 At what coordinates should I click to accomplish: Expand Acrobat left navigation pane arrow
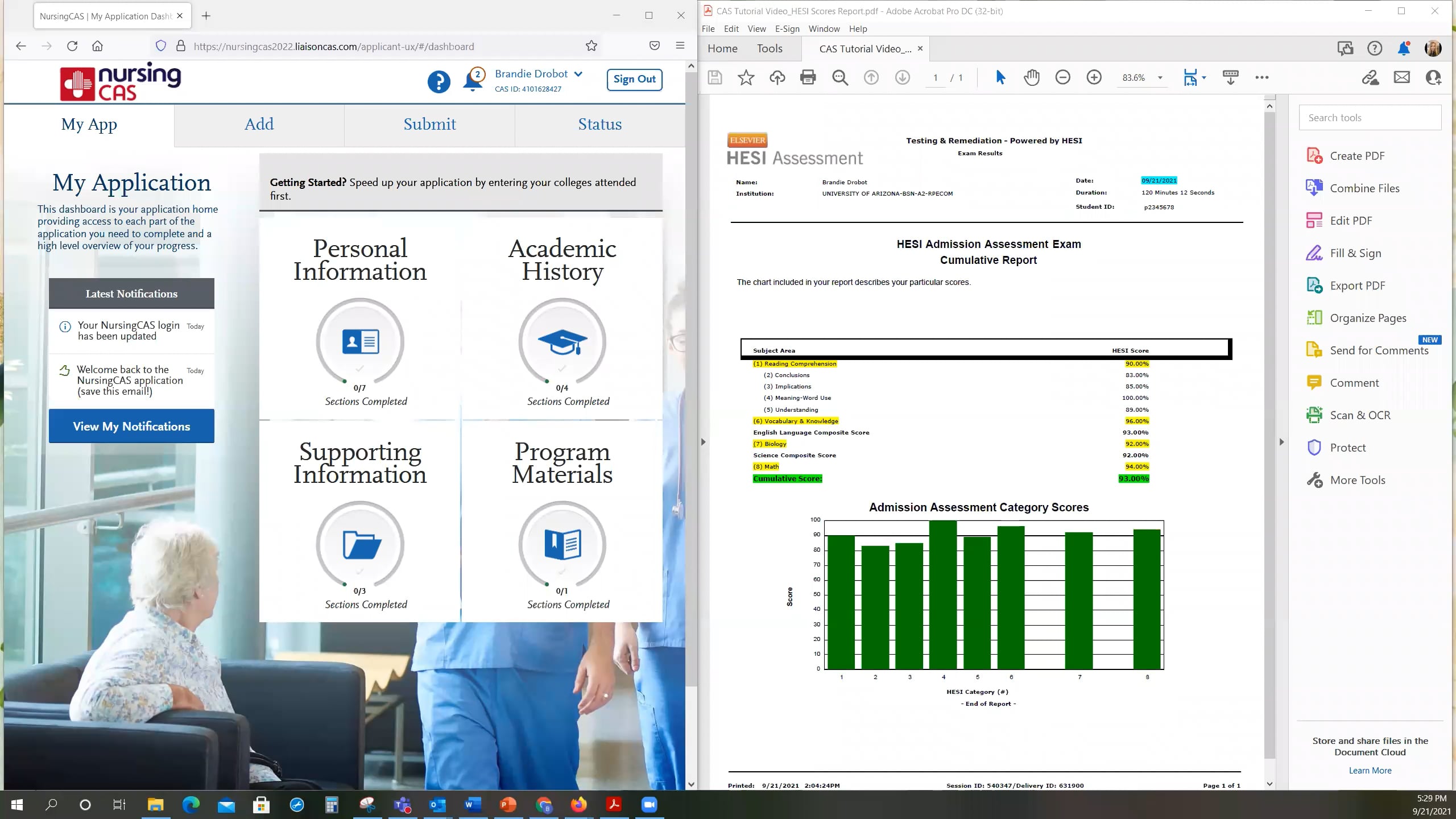click(x=703, y=442)
